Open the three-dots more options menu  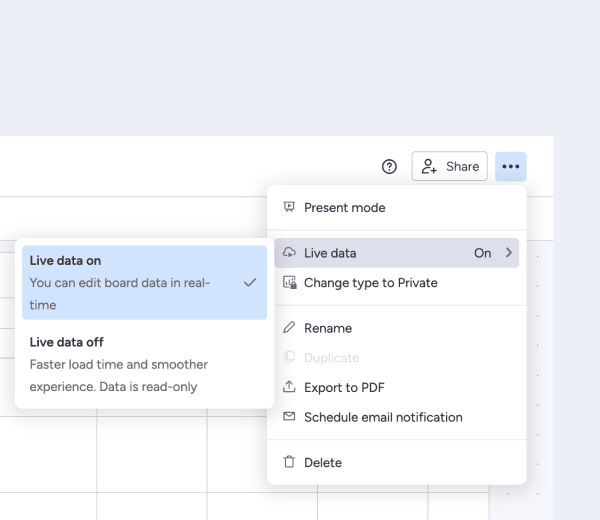coord(511,167)
